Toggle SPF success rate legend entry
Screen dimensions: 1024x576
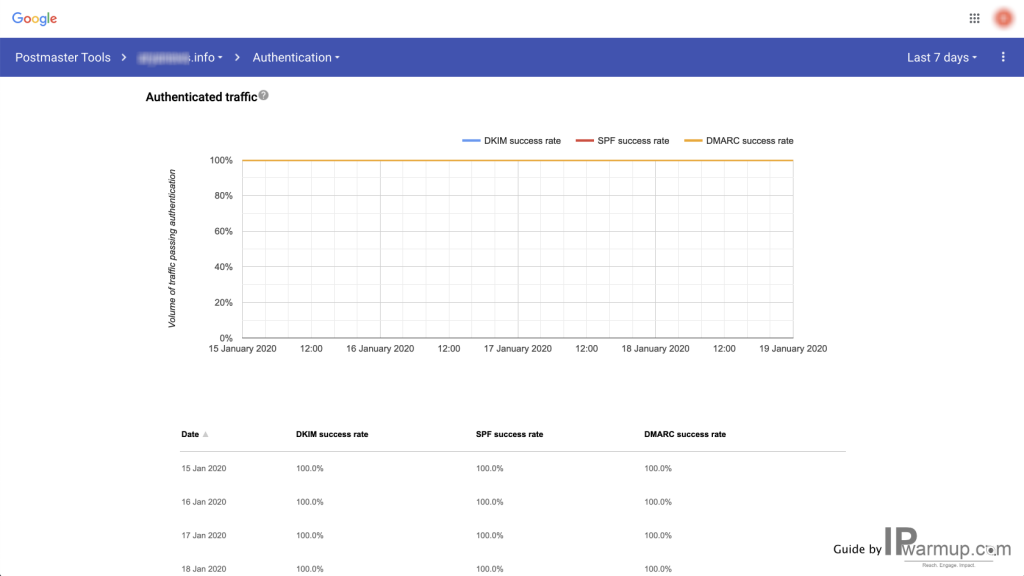622,140
